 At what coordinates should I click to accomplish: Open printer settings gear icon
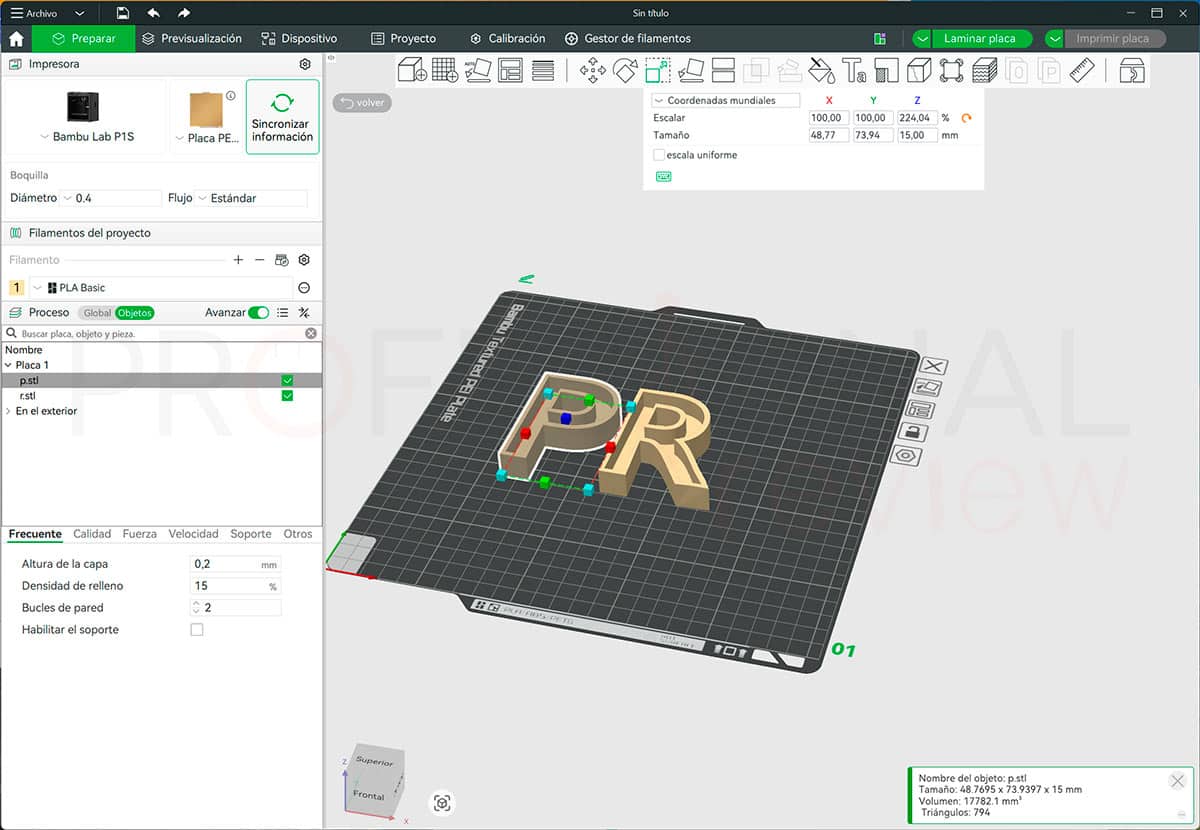[x=305, y=64]
